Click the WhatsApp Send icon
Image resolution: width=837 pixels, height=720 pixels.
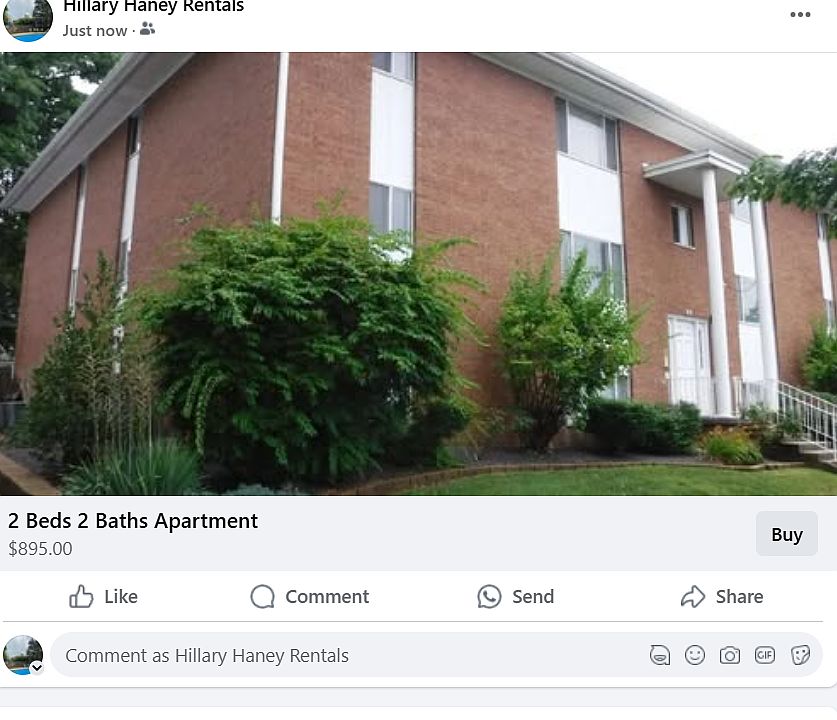pyautogui.click(x=489, y=596)
